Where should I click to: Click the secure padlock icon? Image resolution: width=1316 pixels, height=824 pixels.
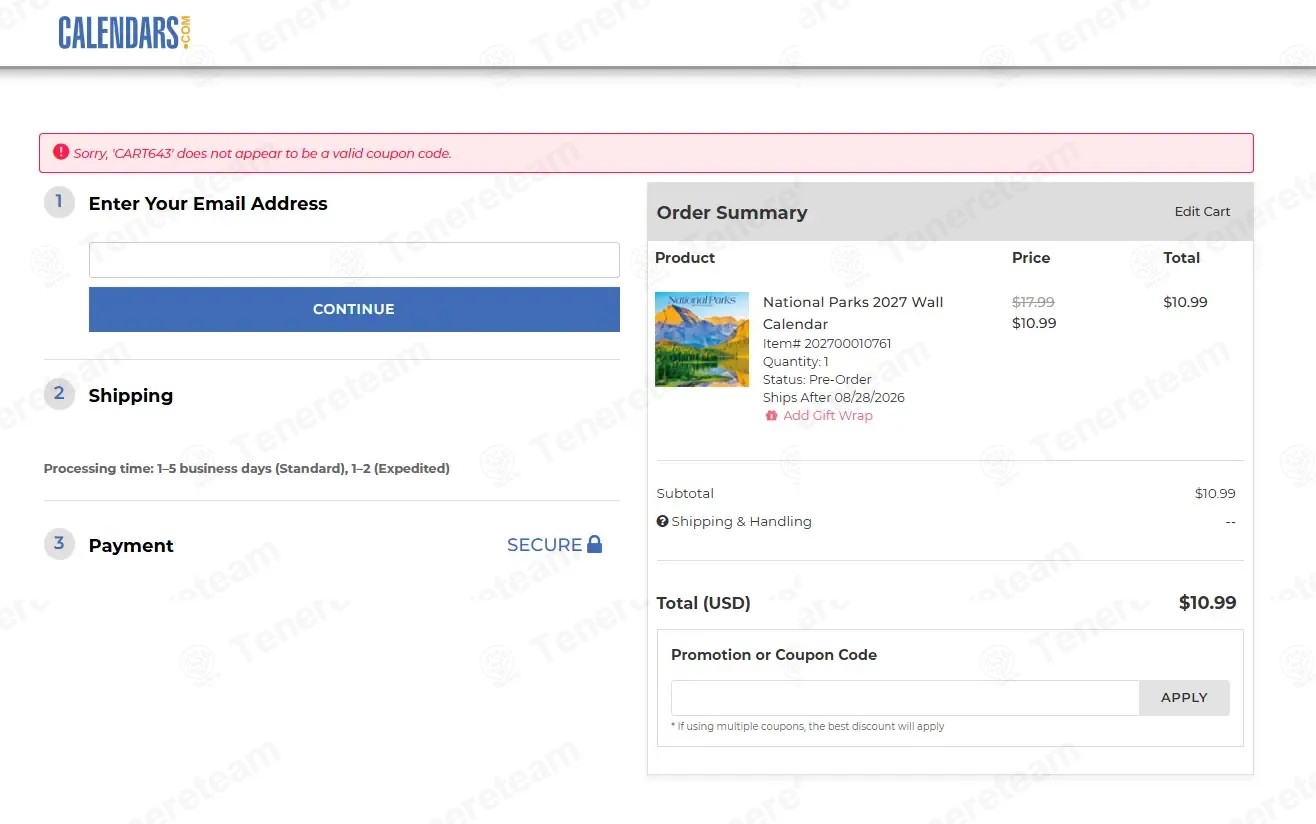coord(594,544)
